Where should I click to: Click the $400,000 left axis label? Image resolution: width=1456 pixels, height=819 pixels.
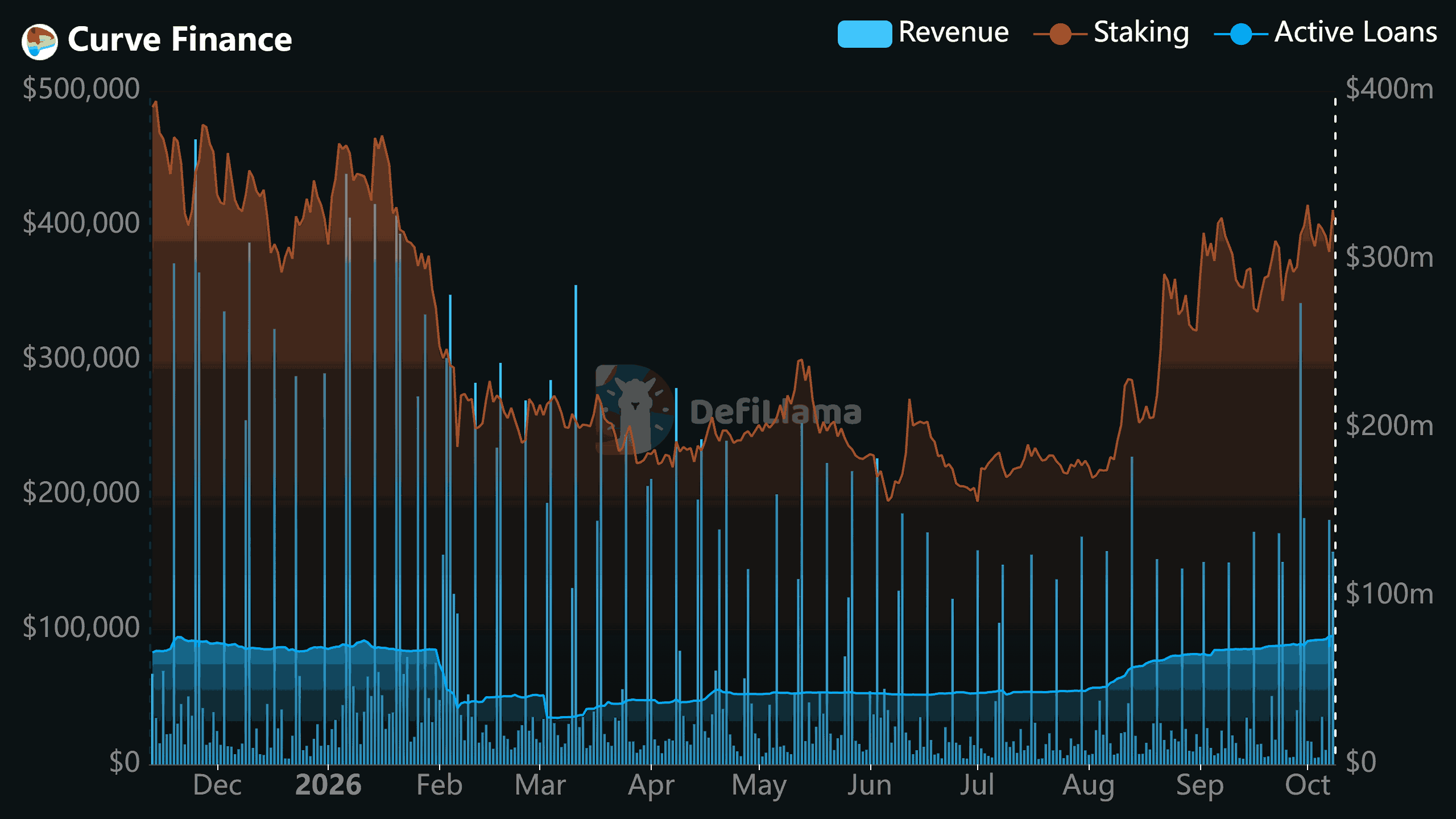point(81,223)
